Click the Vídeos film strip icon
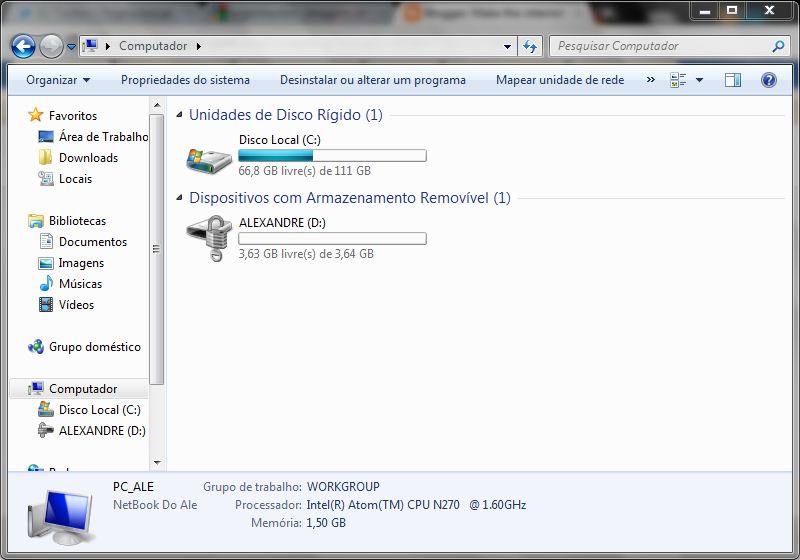 46,305
